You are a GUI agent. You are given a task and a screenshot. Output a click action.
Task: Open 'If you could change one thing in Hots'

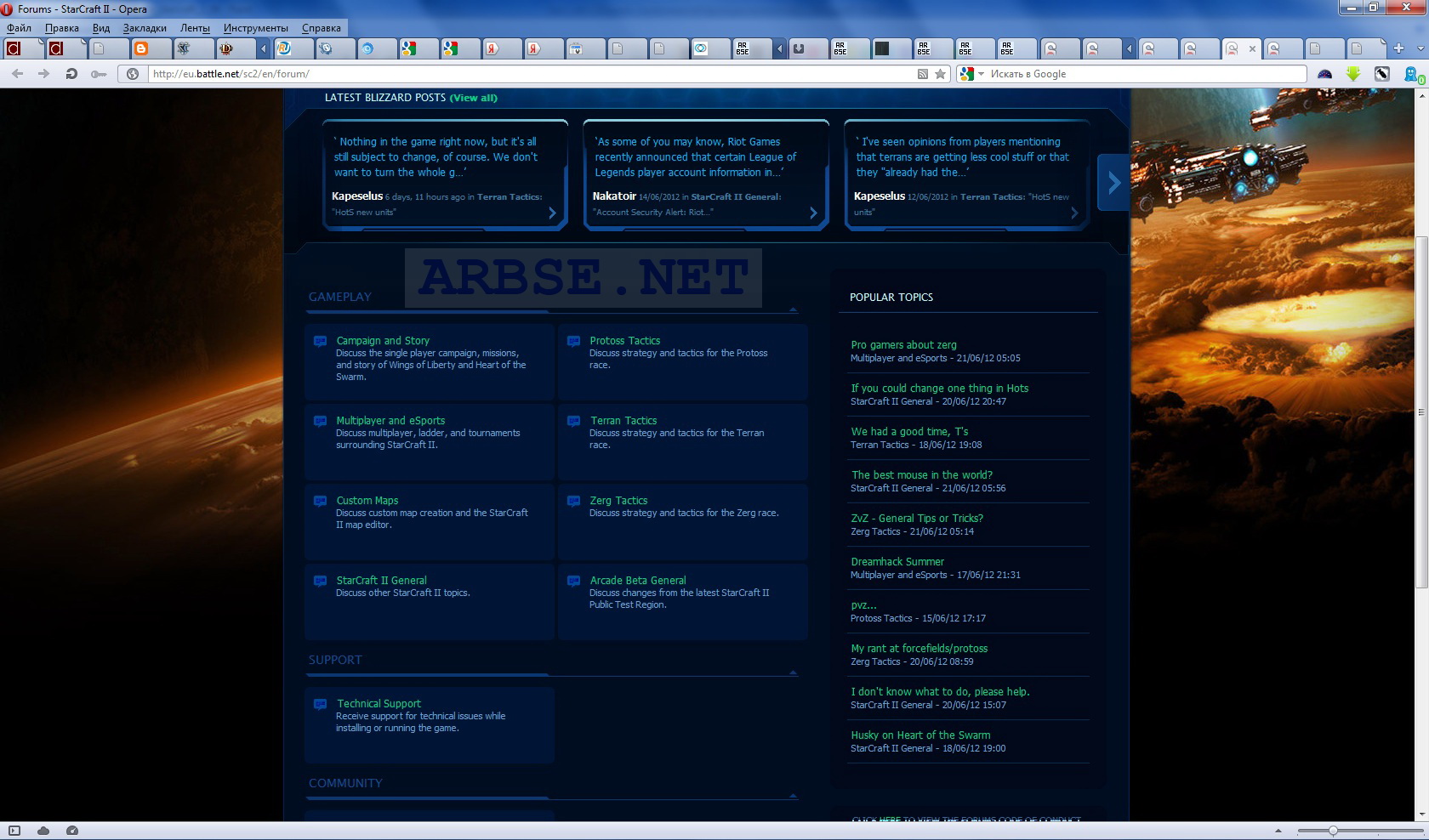940,389
